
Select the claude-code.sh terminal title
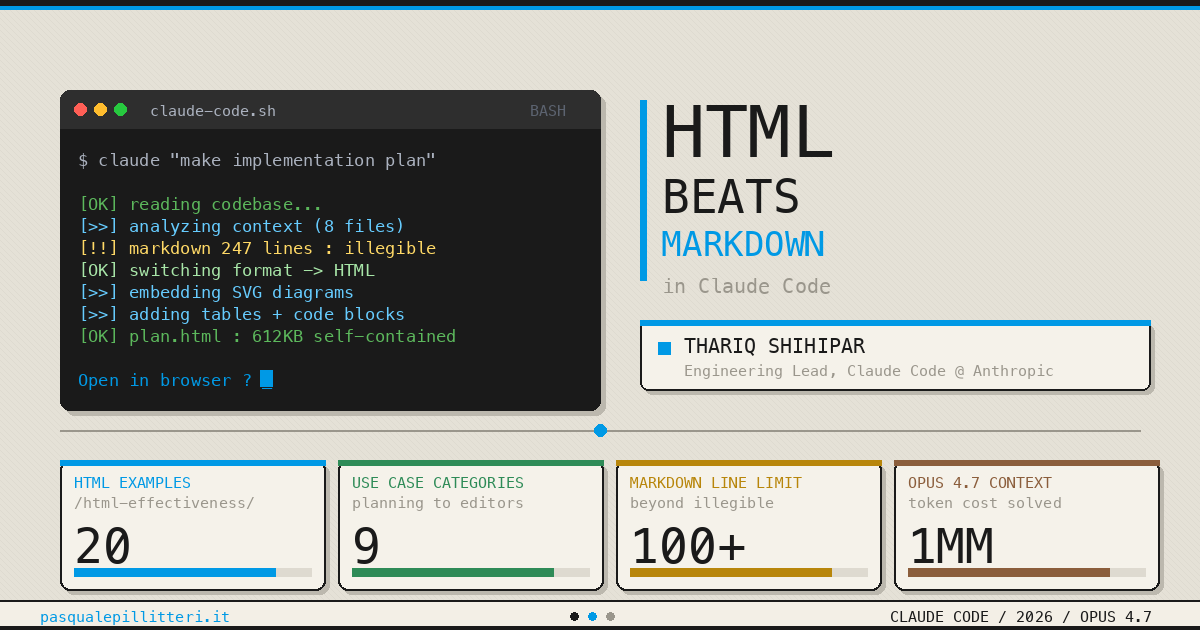click(x=213, y=111)
